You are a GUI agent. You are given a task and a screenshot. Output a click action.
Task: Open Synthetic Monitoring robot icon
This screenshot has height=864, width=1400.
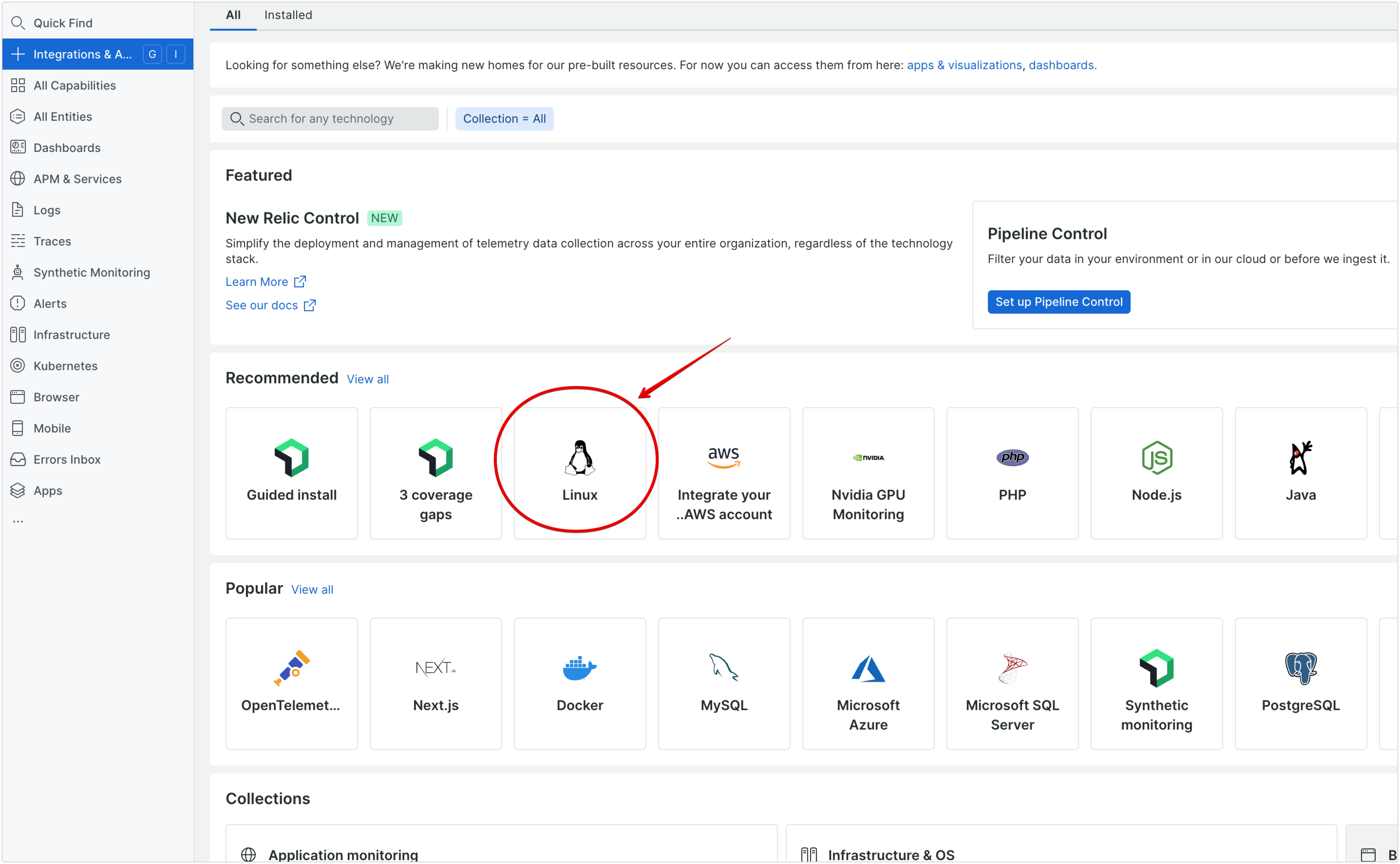point(18,272)
